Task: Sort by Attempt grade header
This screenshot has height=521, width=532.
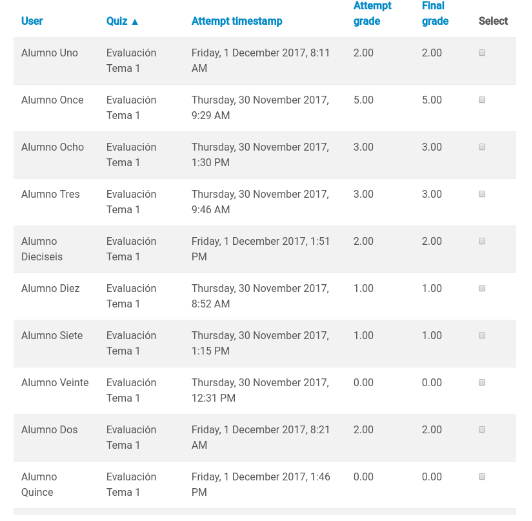Action: (x=372, y=14)
